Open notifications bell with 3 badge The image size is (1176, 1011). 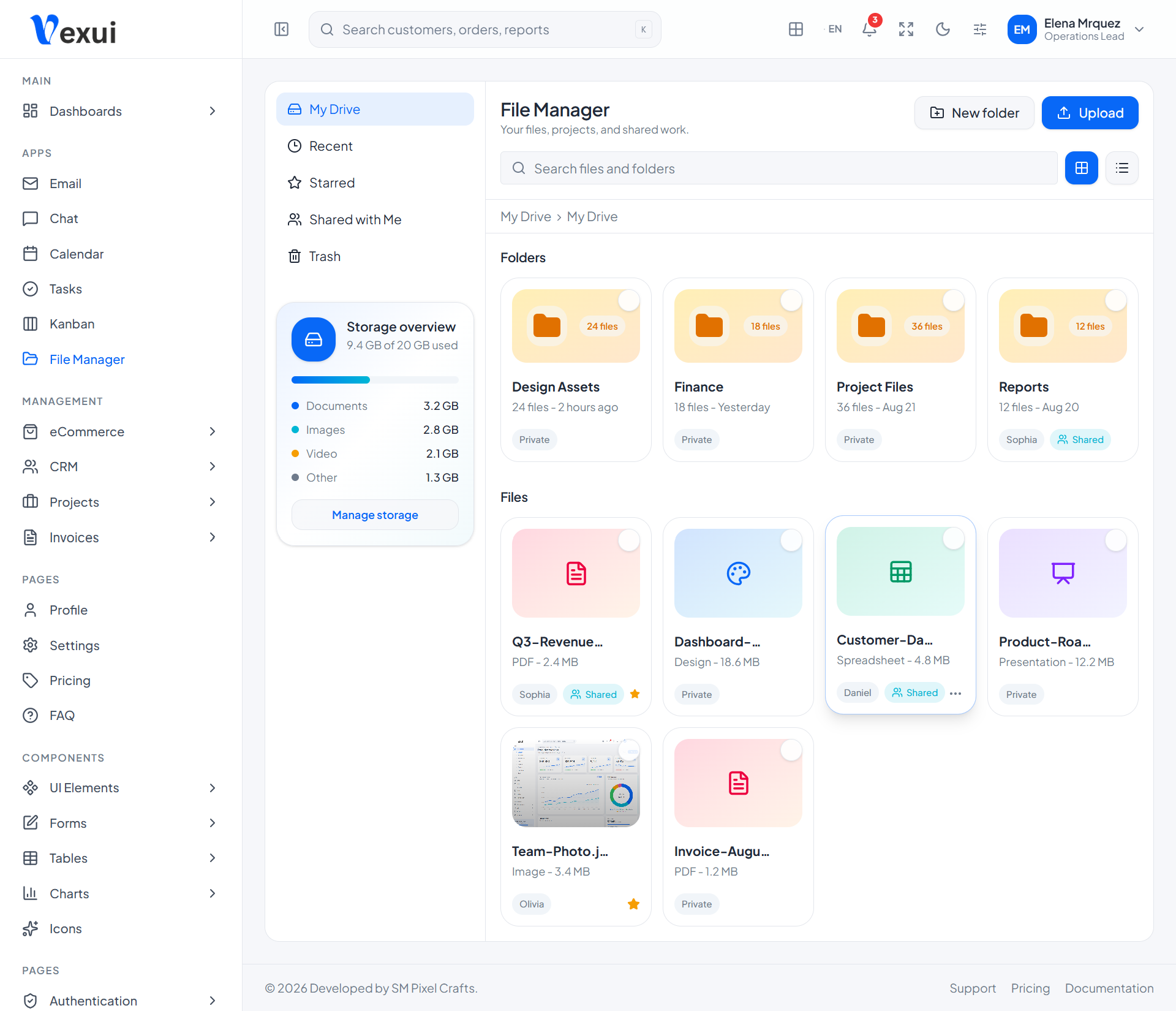(x=869, y=29)
